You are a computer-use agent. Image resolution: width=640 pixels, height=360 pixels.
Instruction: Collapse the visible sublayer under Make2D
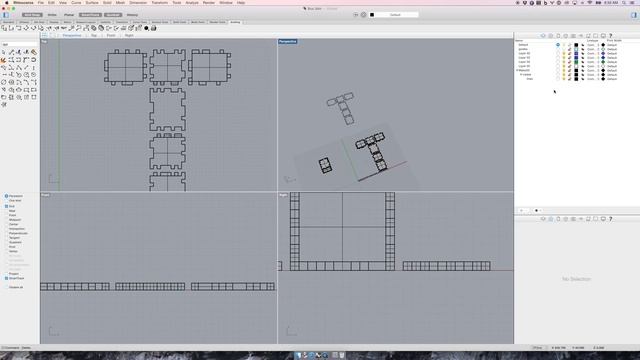click(x=521, y=75)
